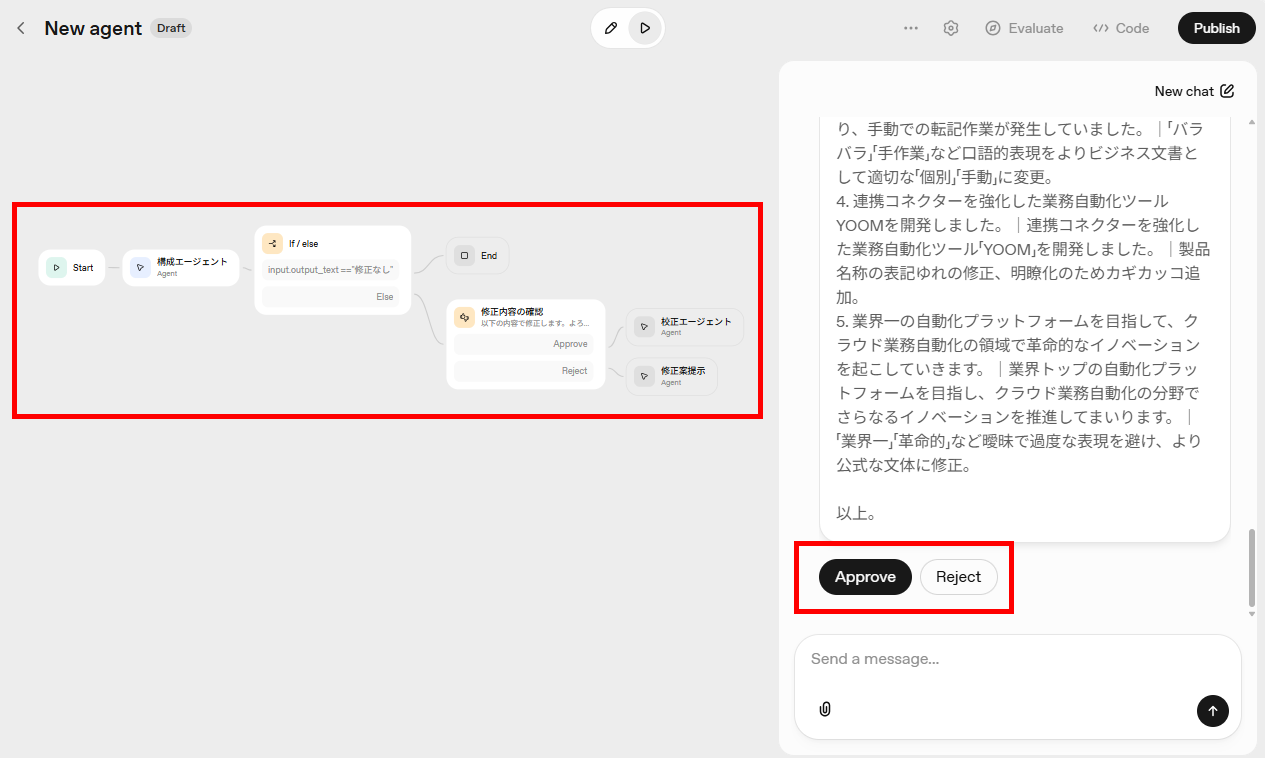The image size is (1265, 758).
Task: Start a New chat
Action: (x=1194, y=91)
